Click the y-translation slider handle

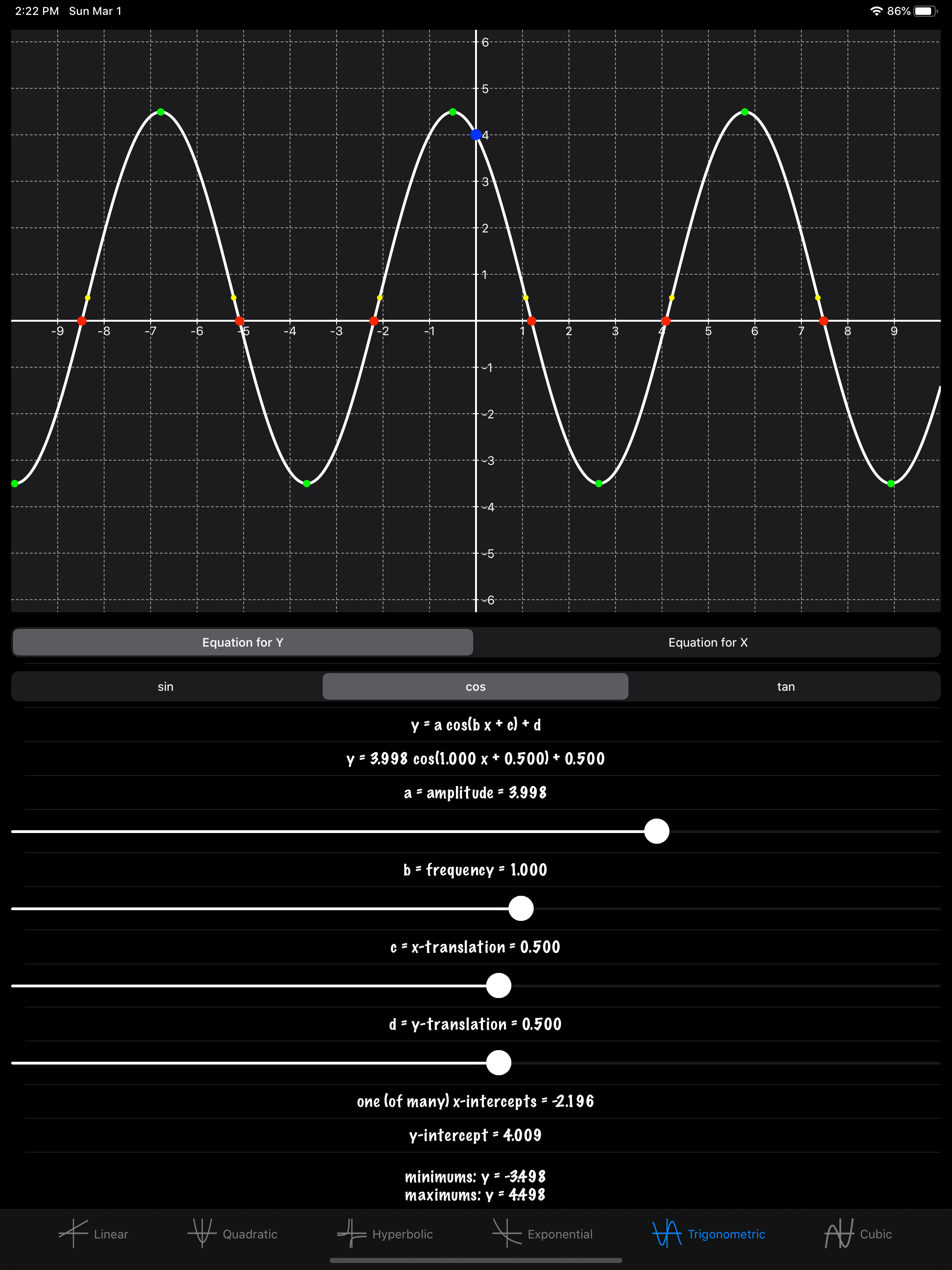(498, 1063)
